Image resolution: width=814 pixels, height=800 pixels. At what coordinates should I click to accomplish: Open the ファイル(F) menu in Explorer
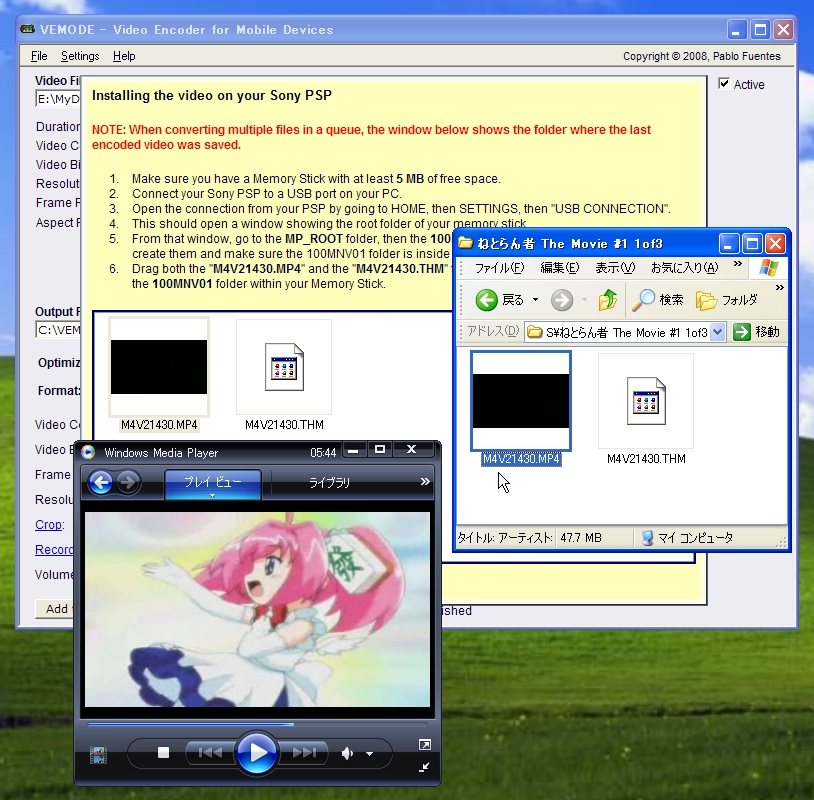(x=499, y=268)
